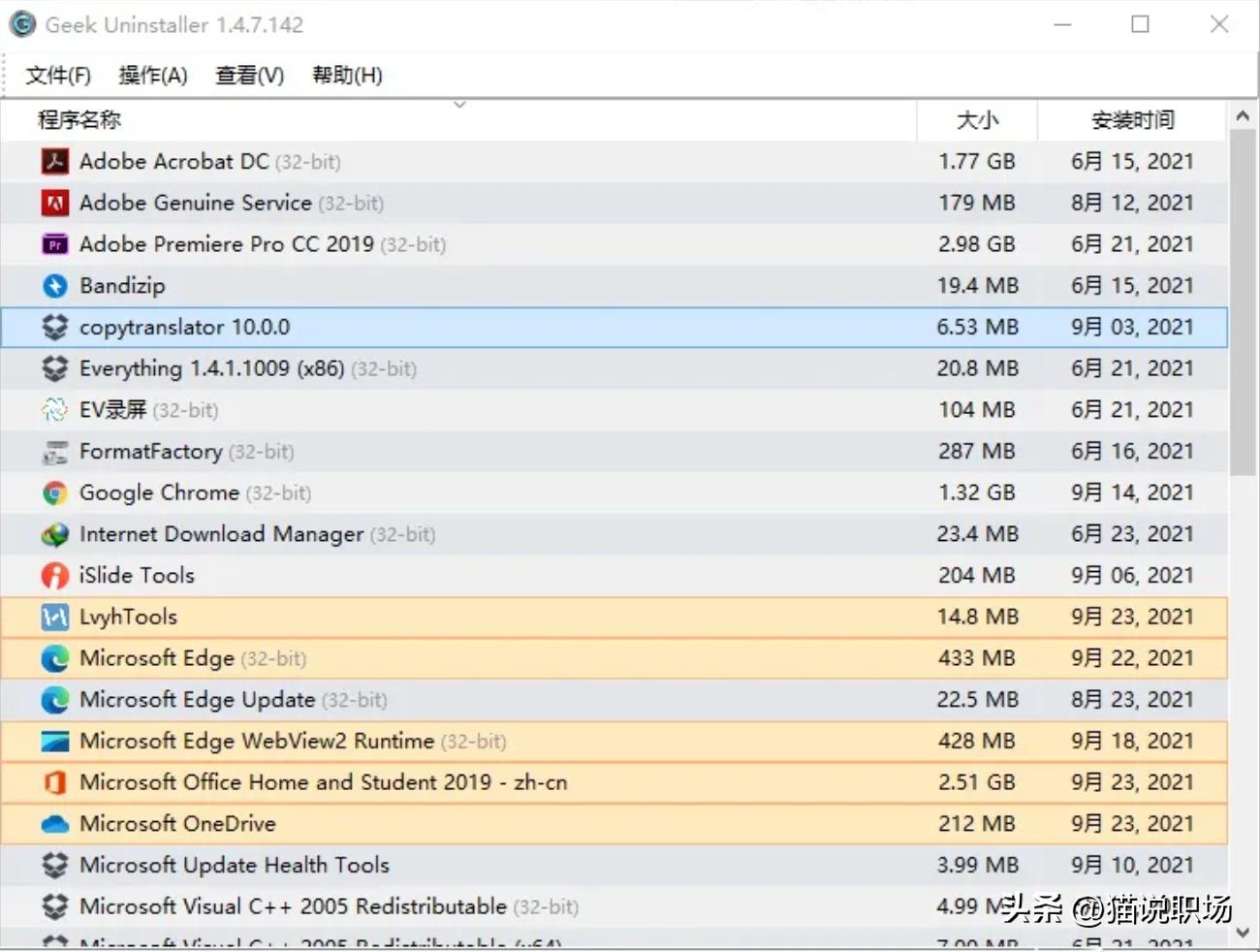The width and height of the screenshot is (1260, 952).
Task: Click the Internet Download Manager icon
Action: coord(55,534)
